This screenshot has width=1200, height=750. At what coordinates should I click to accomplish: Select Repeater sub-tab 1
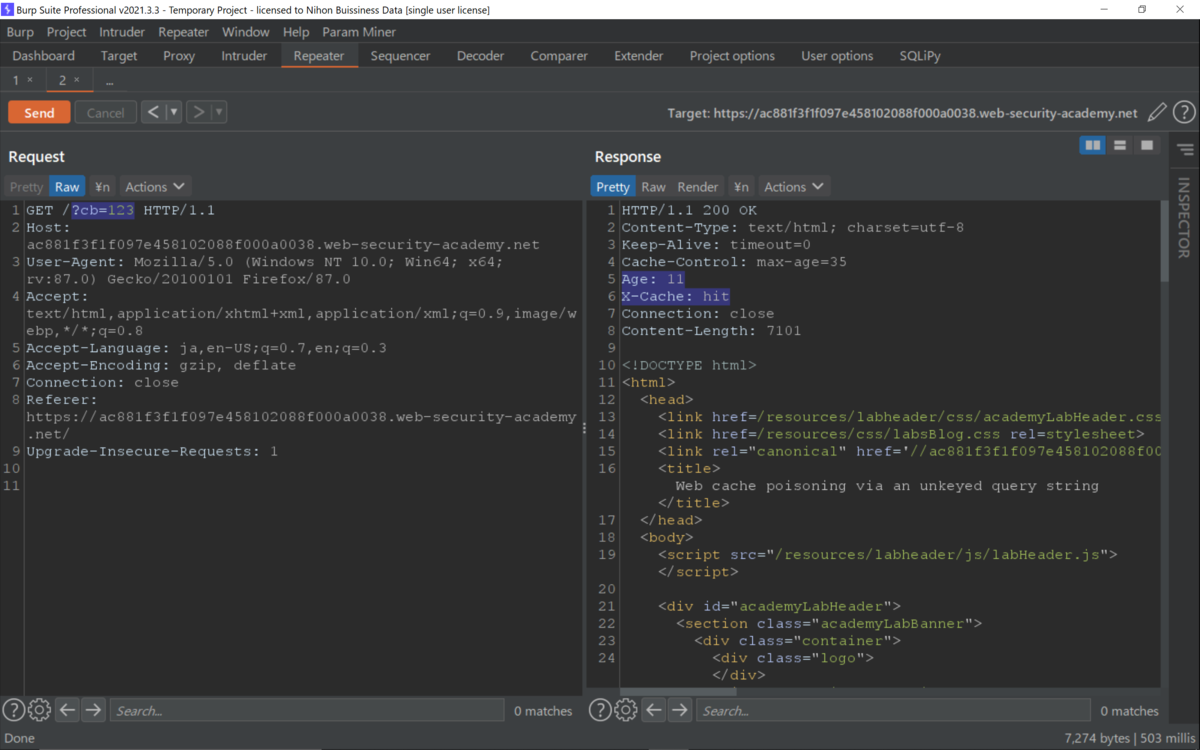tap(16, 80)
